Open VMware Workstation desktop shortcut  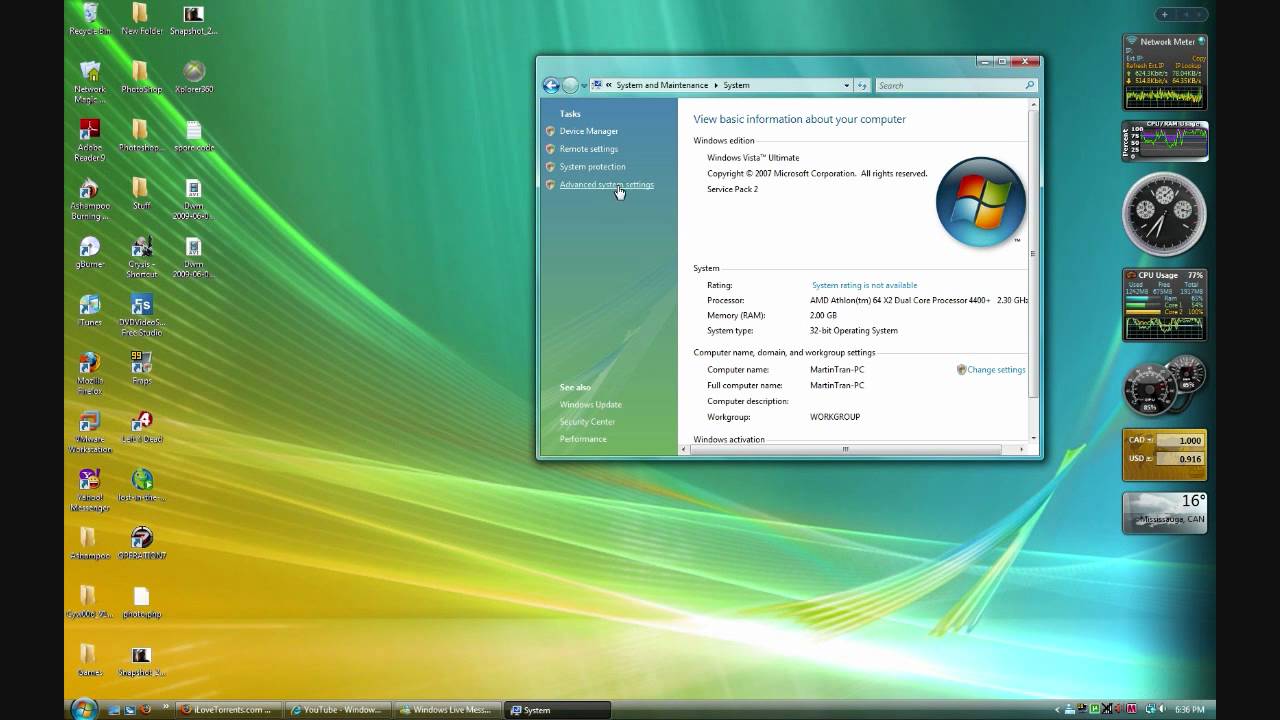click(x=89, y=432)
